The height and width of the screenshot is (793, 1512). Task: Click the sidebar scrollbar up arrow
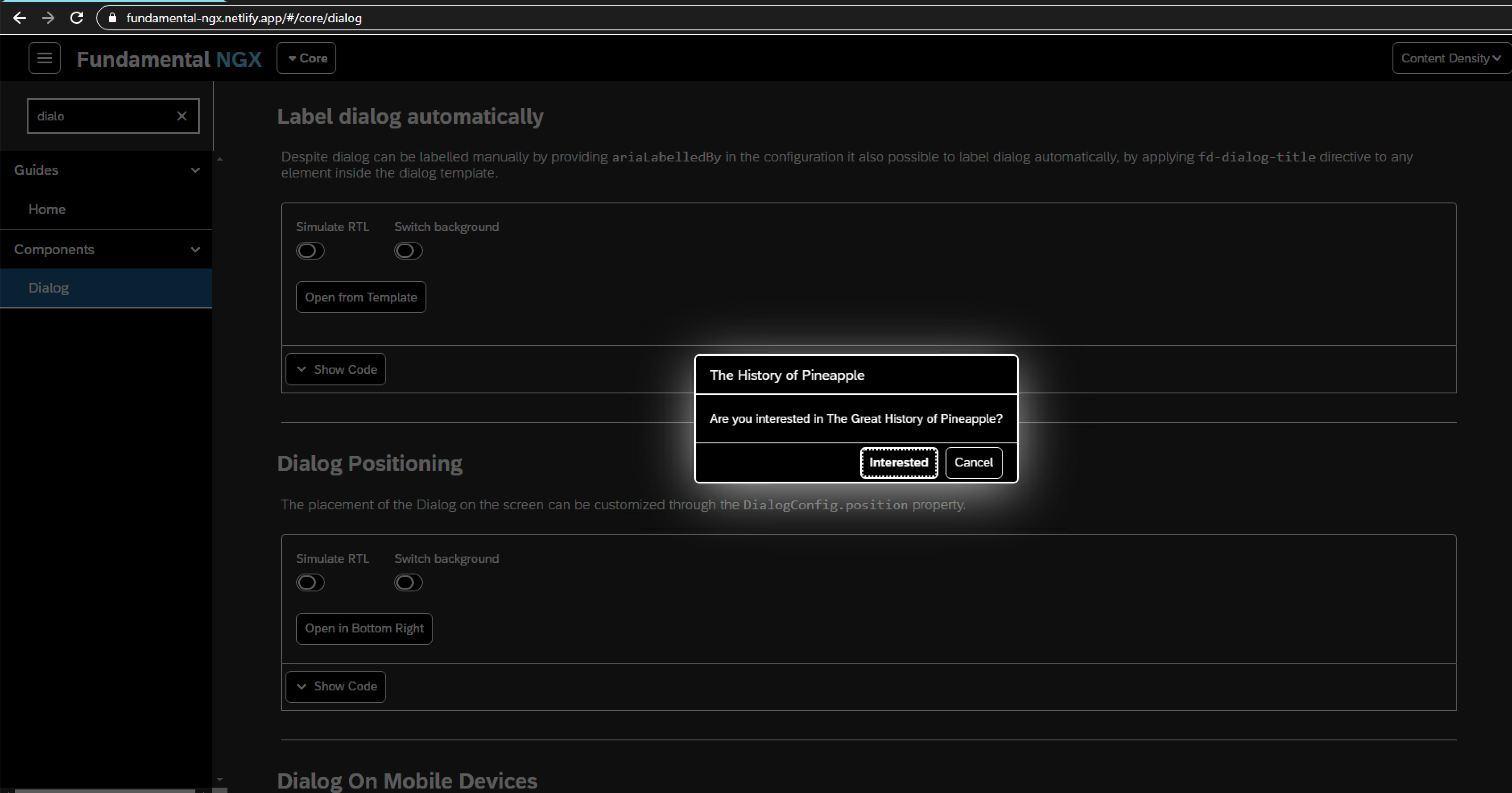[220, 157]
